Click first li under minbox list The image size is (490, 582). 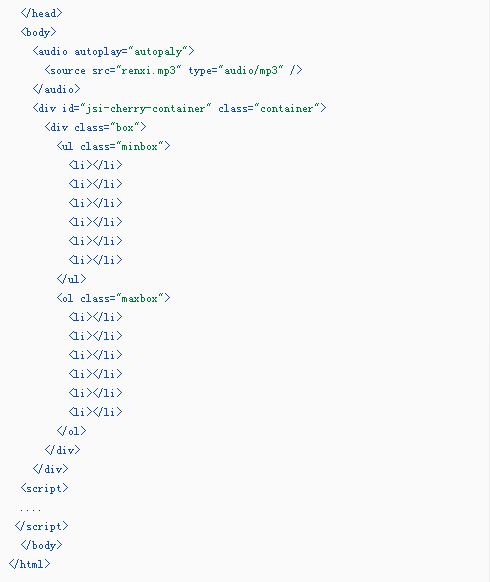(95, 165)
